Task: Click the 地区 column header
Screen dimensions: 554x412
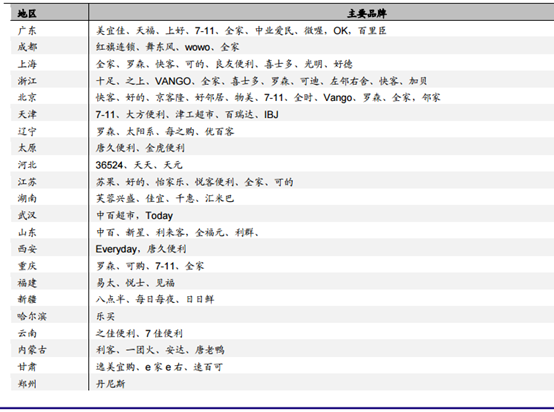Action: (27, 13)
